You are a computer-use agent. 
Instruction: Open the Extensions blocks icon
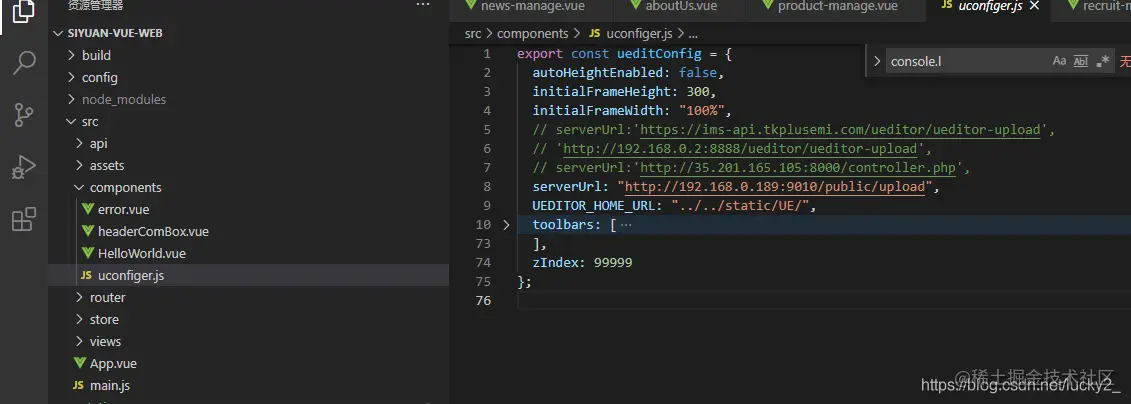24,219
